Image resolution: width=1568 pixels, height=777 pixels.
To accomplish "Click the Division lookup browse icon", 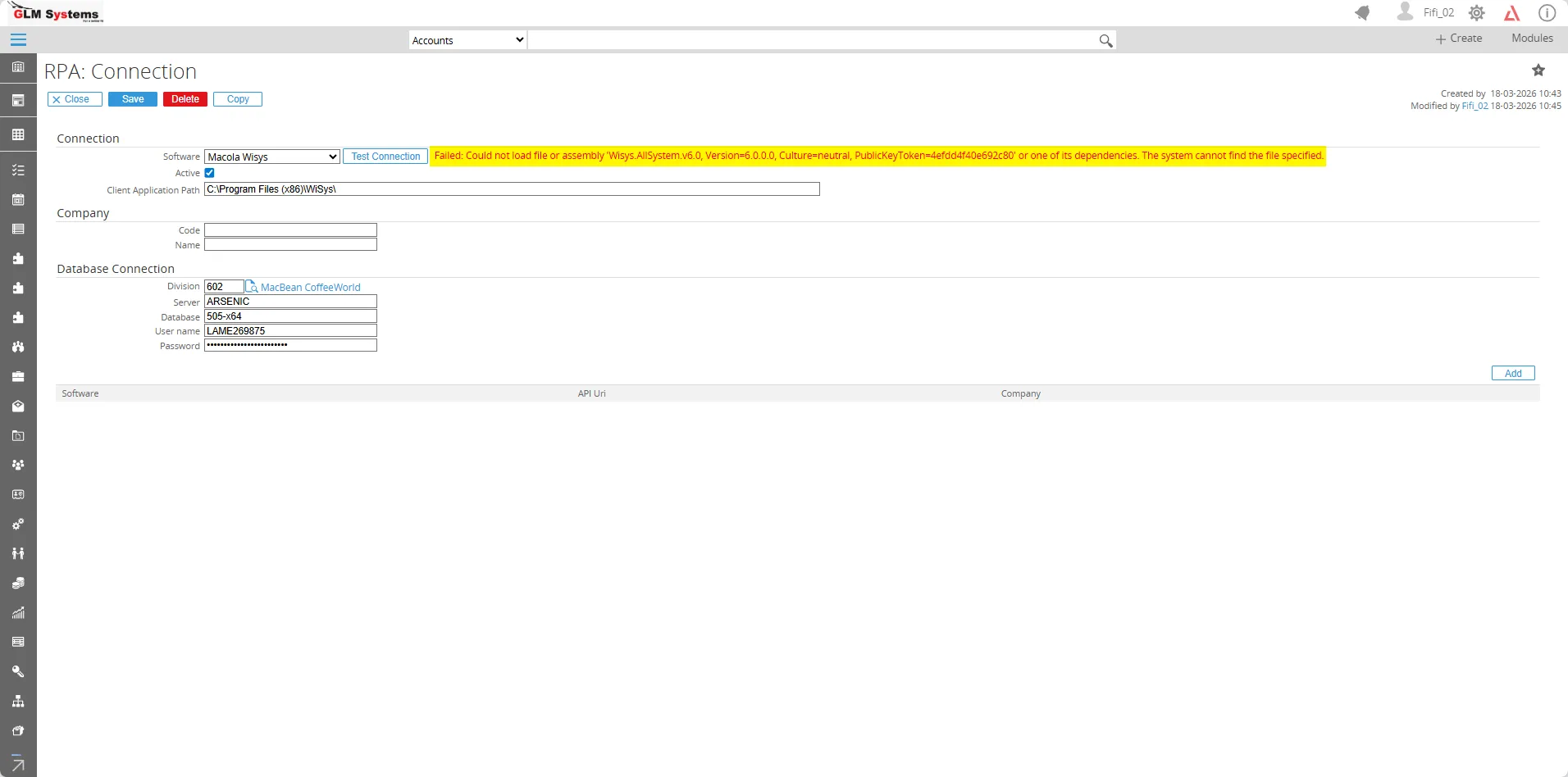I will click(252, 287).
